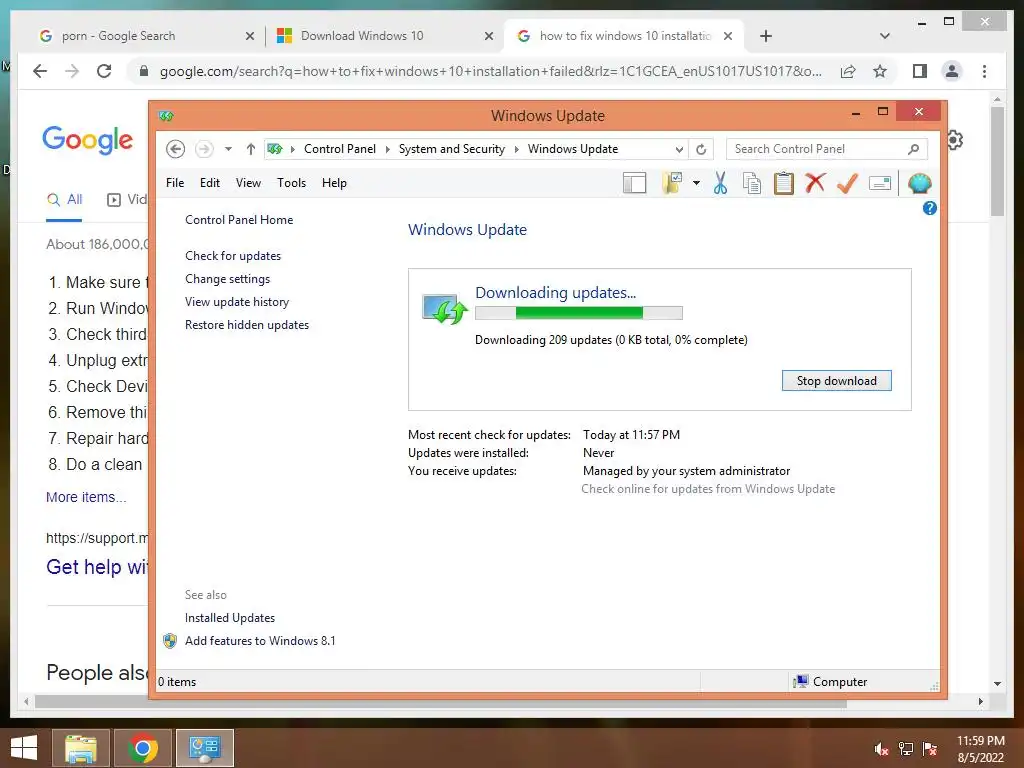Click the Chrome address bar URL

[490, 71]
